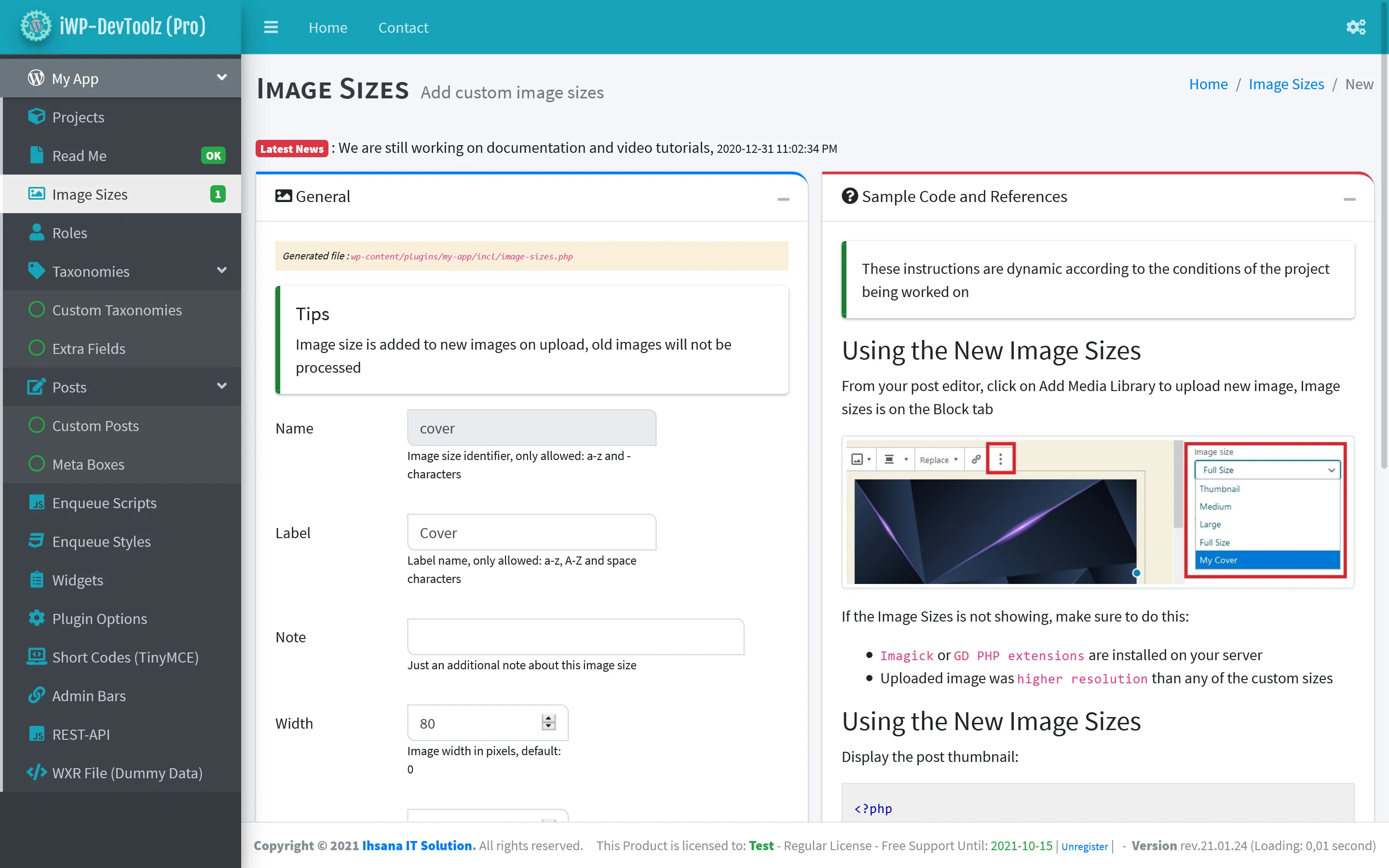
Task: Click the Plugin Options gear icon
Action: pos(36,618)
